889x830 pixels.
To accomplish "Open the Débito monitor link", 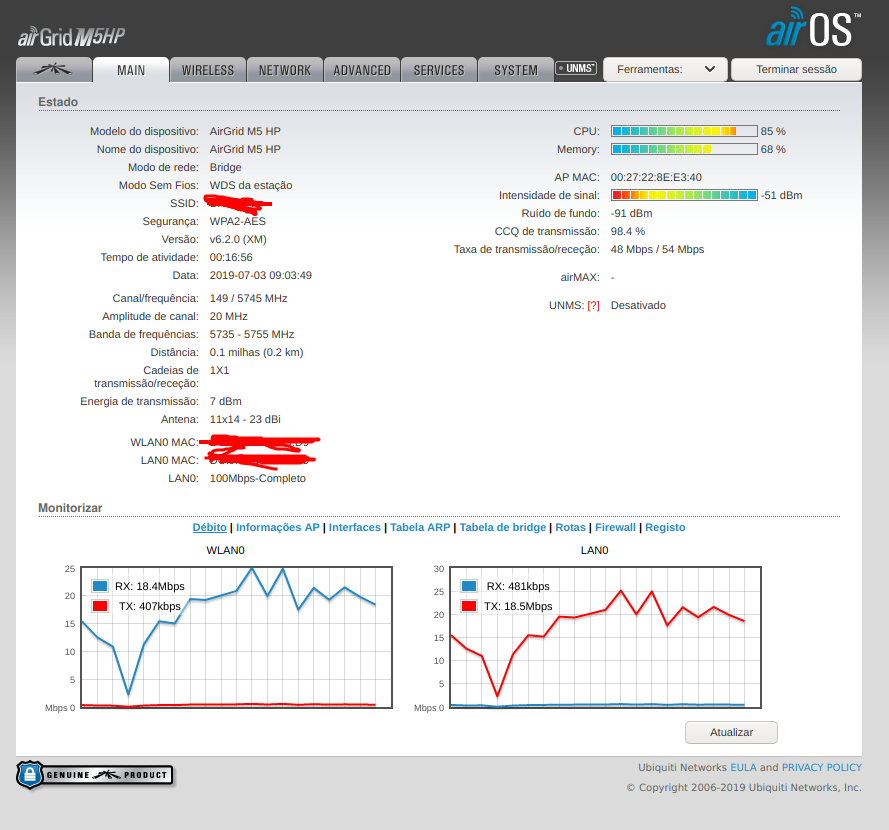I will [209, 527].
